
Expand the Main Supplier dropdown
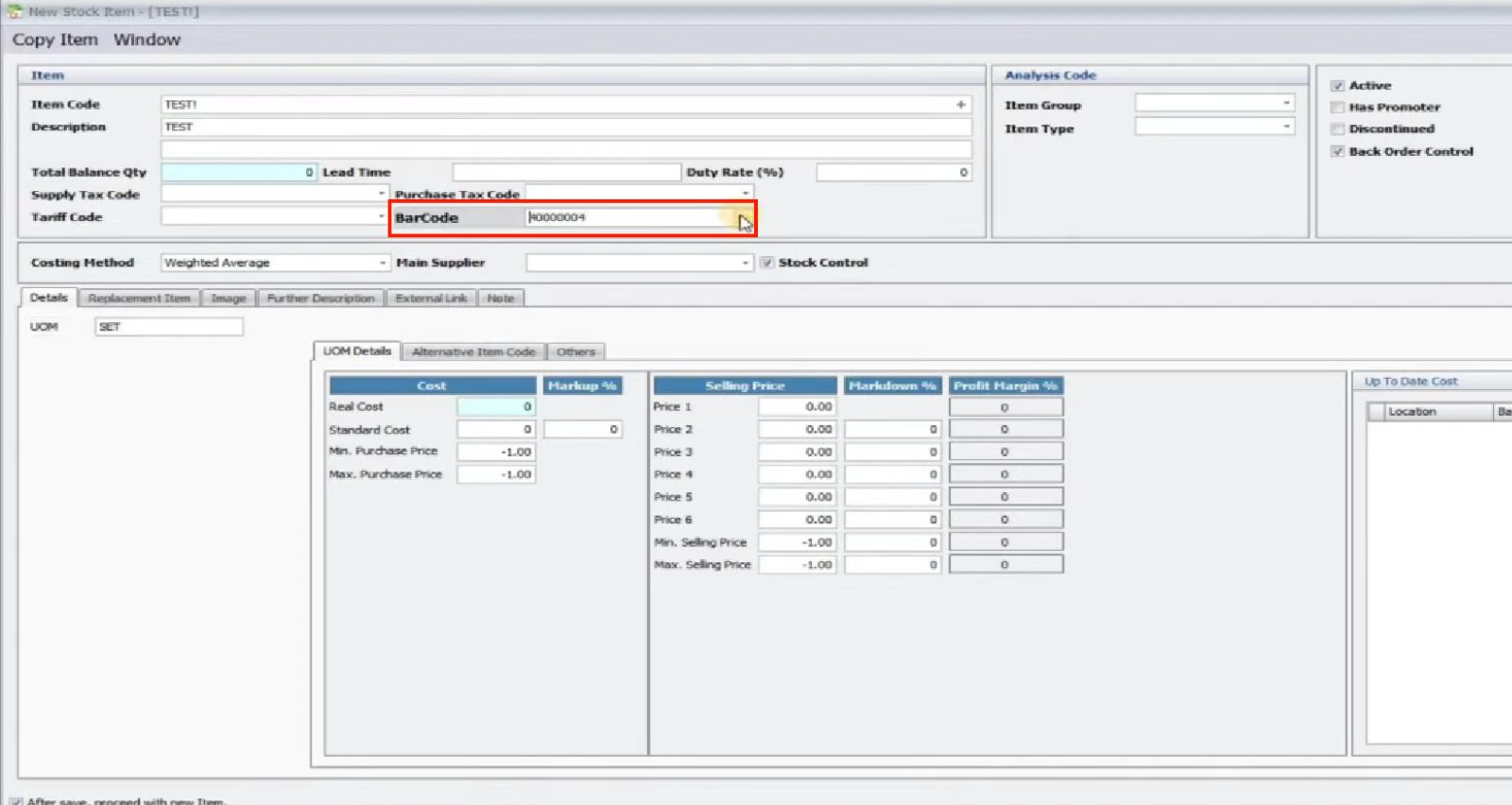tap(745, 263)
